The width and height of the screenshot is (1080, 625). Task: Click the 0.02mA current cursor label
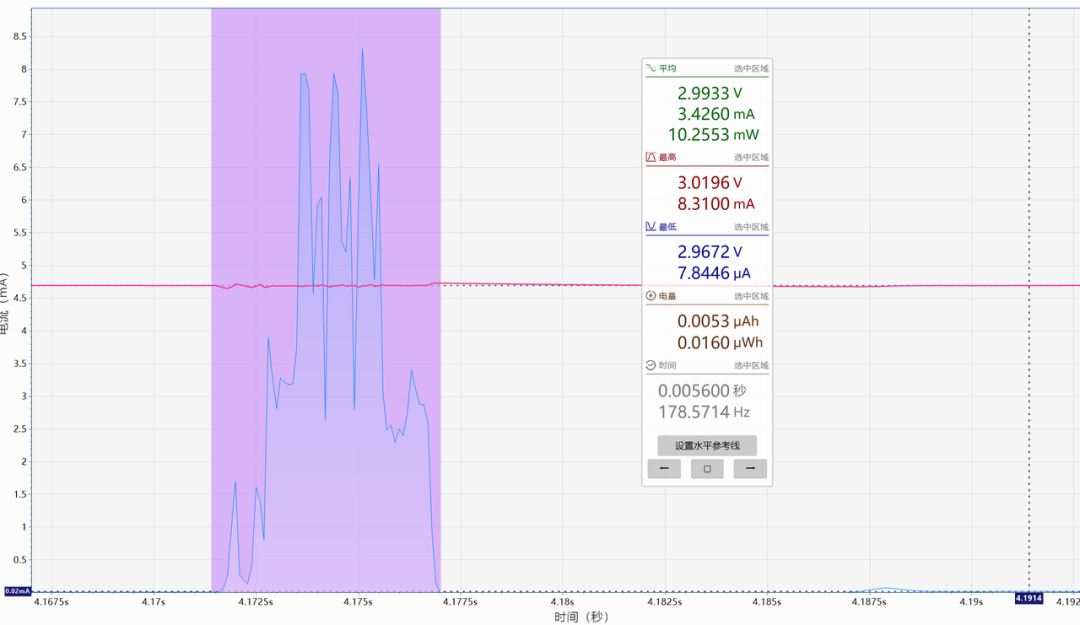17,591
